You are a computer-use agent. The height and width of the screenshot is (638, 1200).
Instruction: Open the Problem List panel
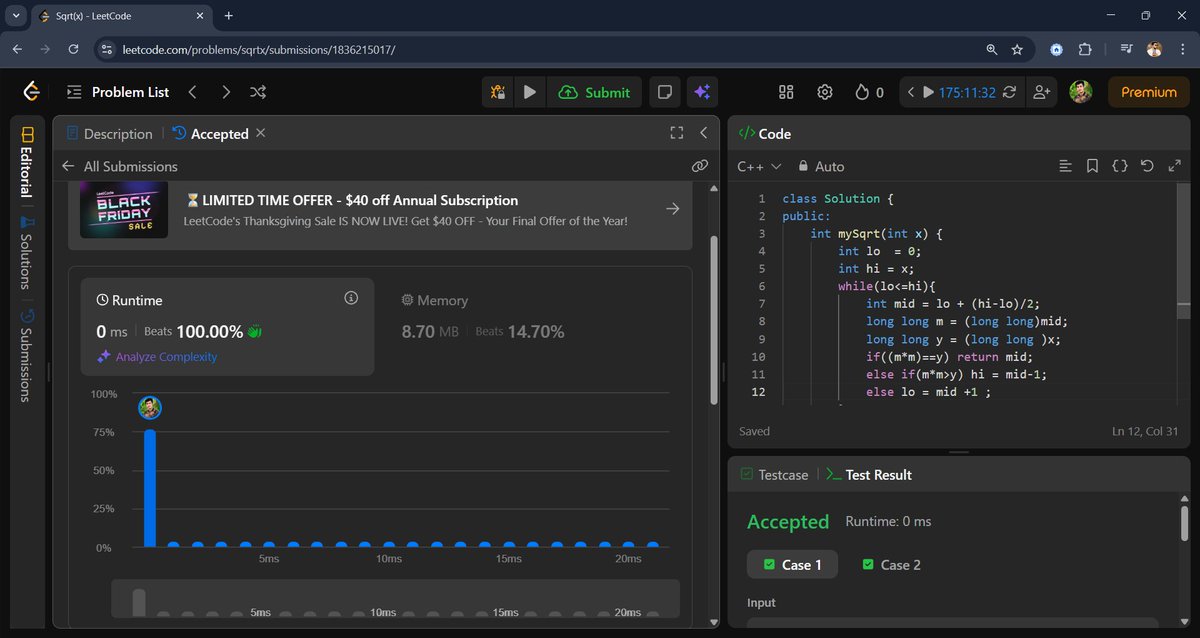tap(118, 92)
